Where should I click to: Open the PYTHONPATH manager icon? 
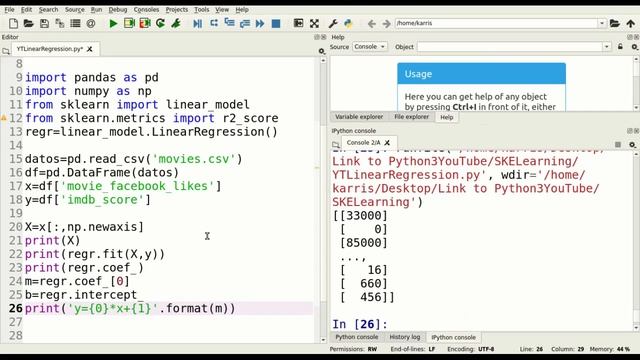pyautogui.click(x=348, y=24)
